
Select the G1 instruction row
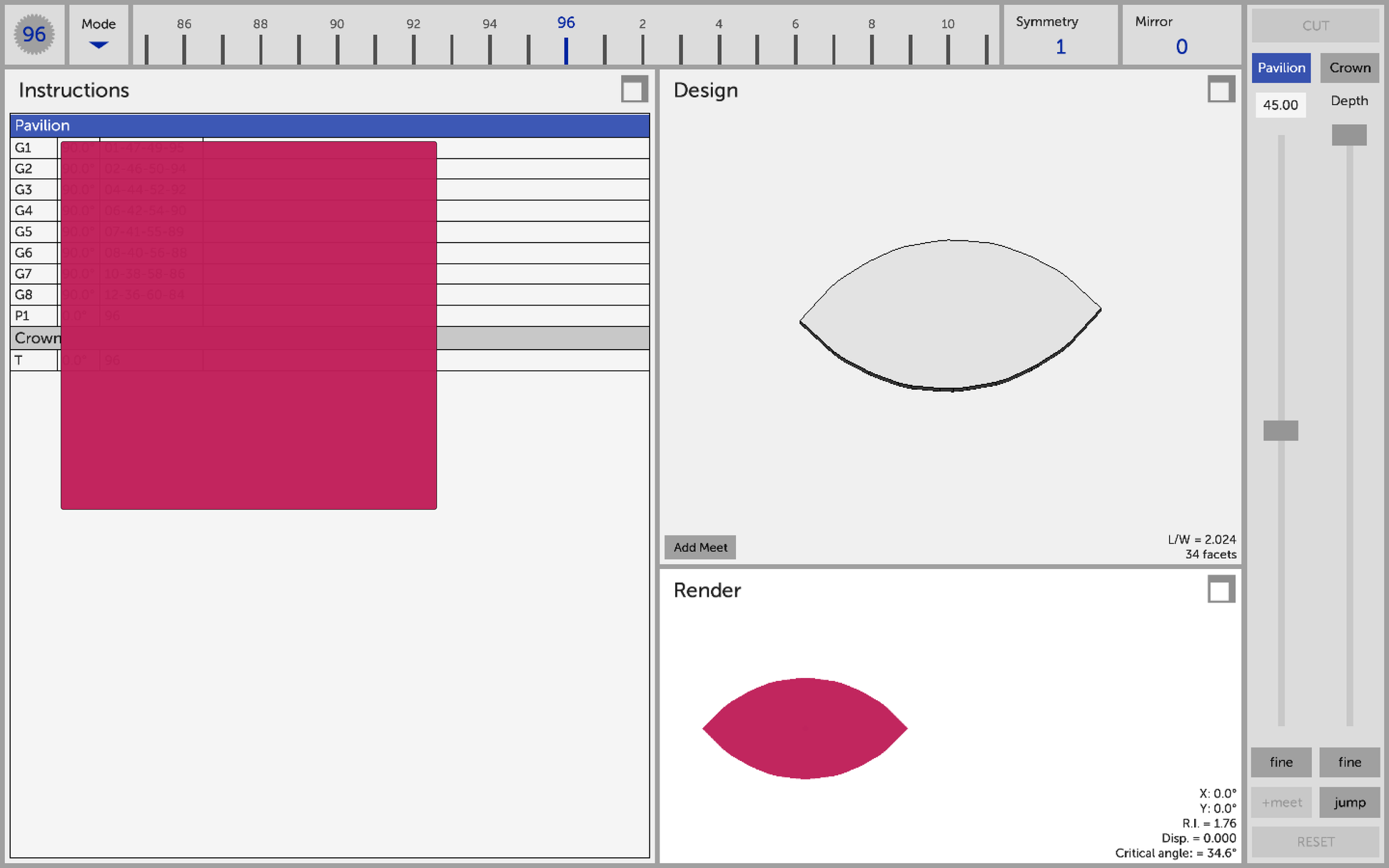click(x=330, y=148)
